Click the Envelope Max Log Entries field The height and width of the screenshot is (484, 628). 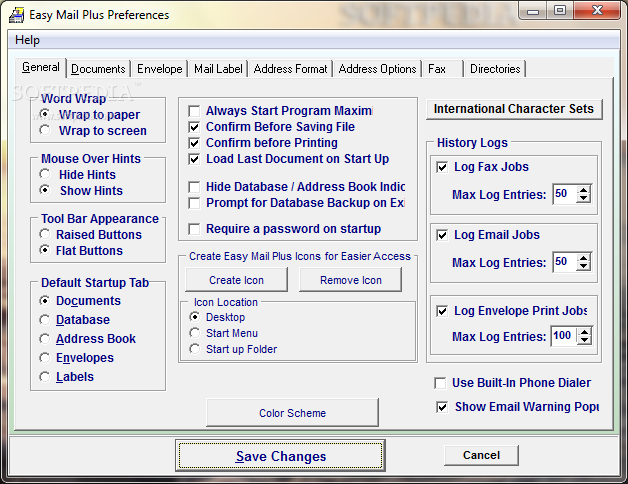pos(564,336)
